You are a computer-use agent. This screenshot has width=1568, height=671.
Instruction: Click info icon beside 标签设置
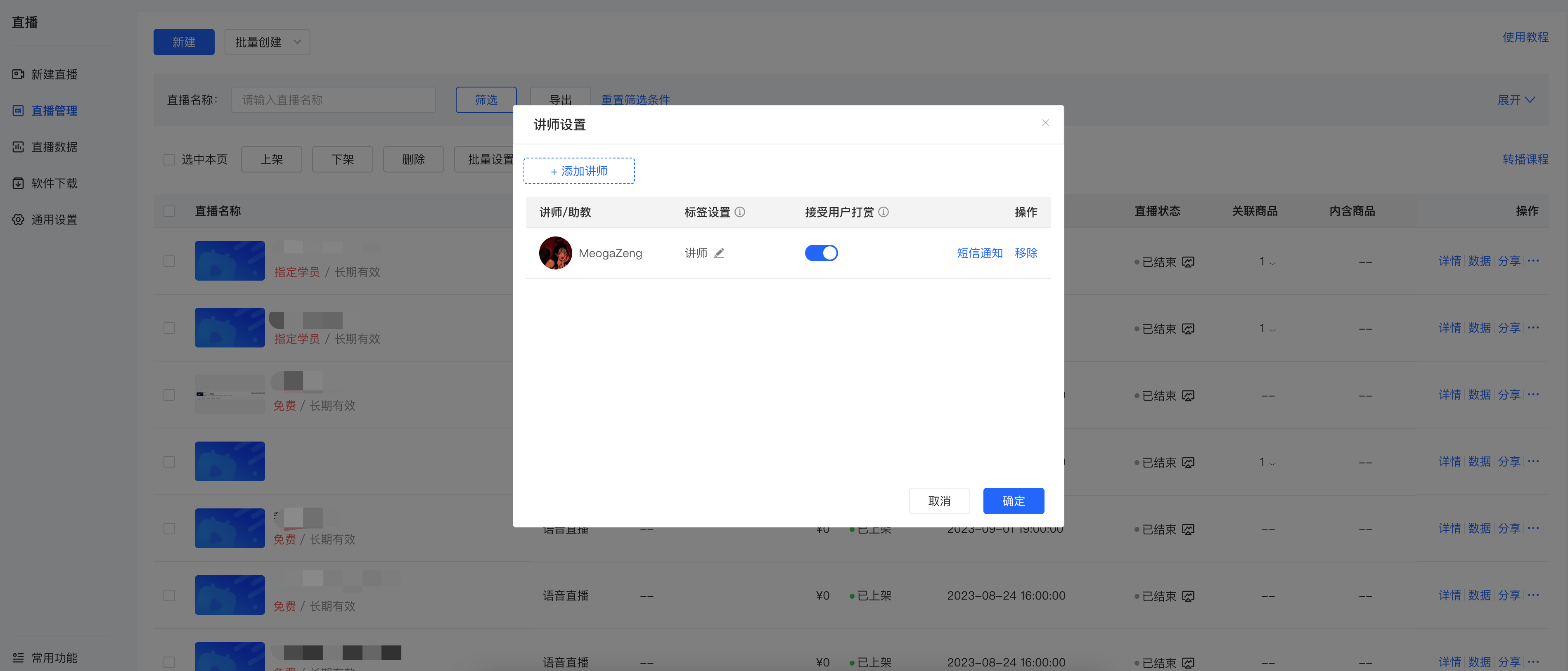click(739, 212)
